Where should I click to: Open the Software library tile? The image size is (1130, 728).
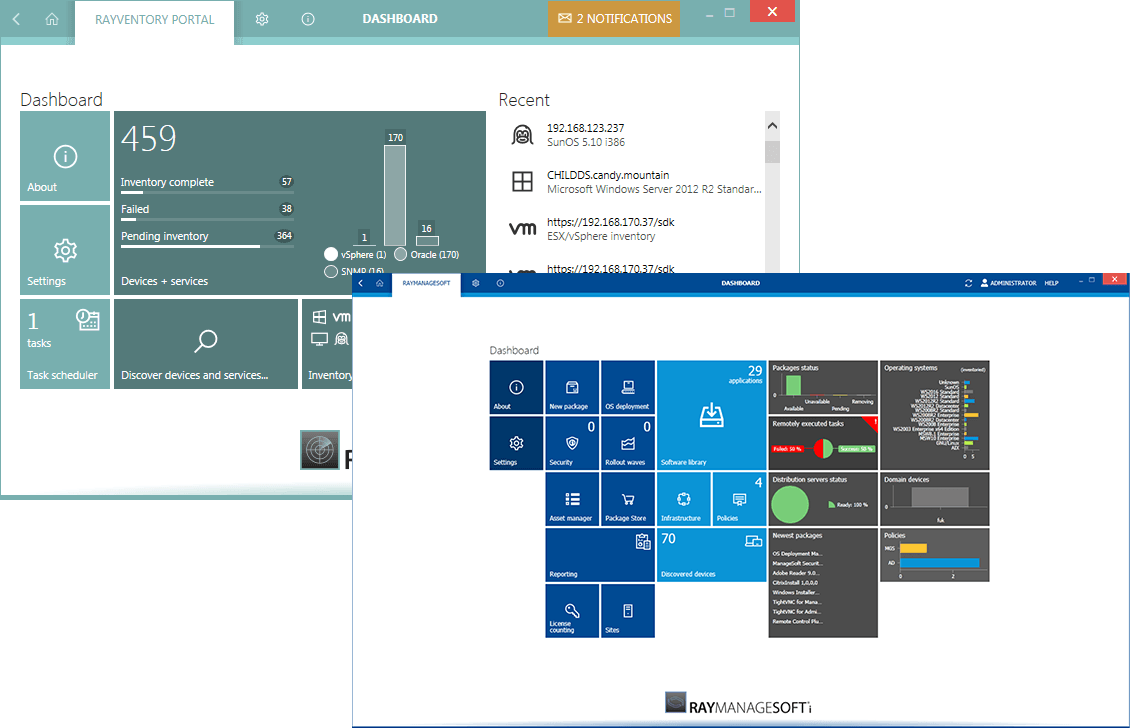[711, 415]
